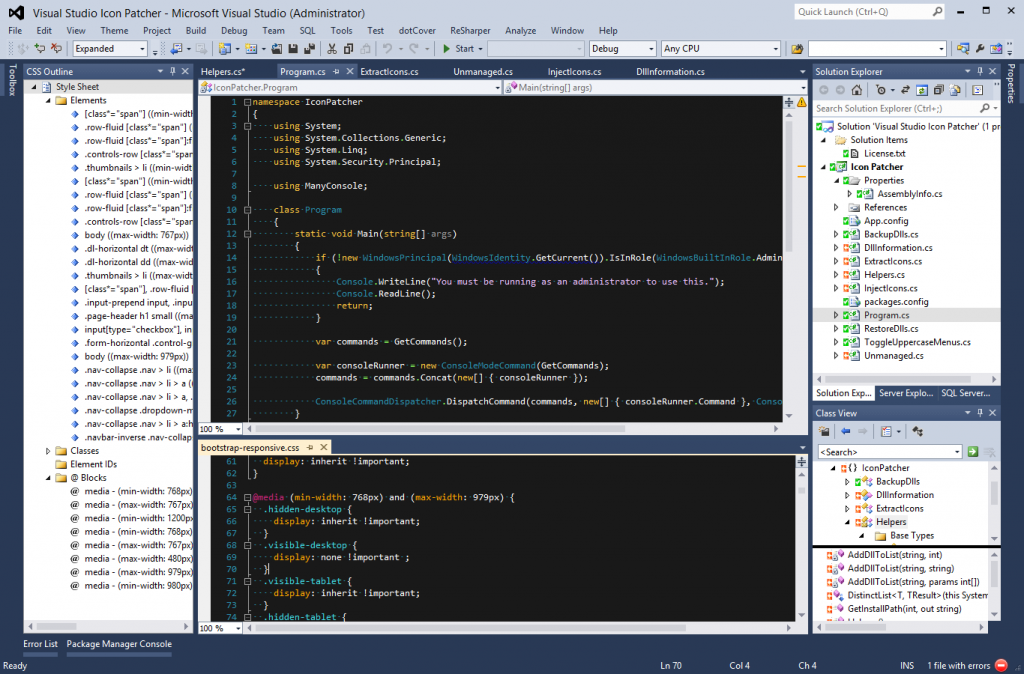Viewport: 1024px width, 674px height.
Task: Close the bootstrap-responsive.css tab
Action: 323,447
